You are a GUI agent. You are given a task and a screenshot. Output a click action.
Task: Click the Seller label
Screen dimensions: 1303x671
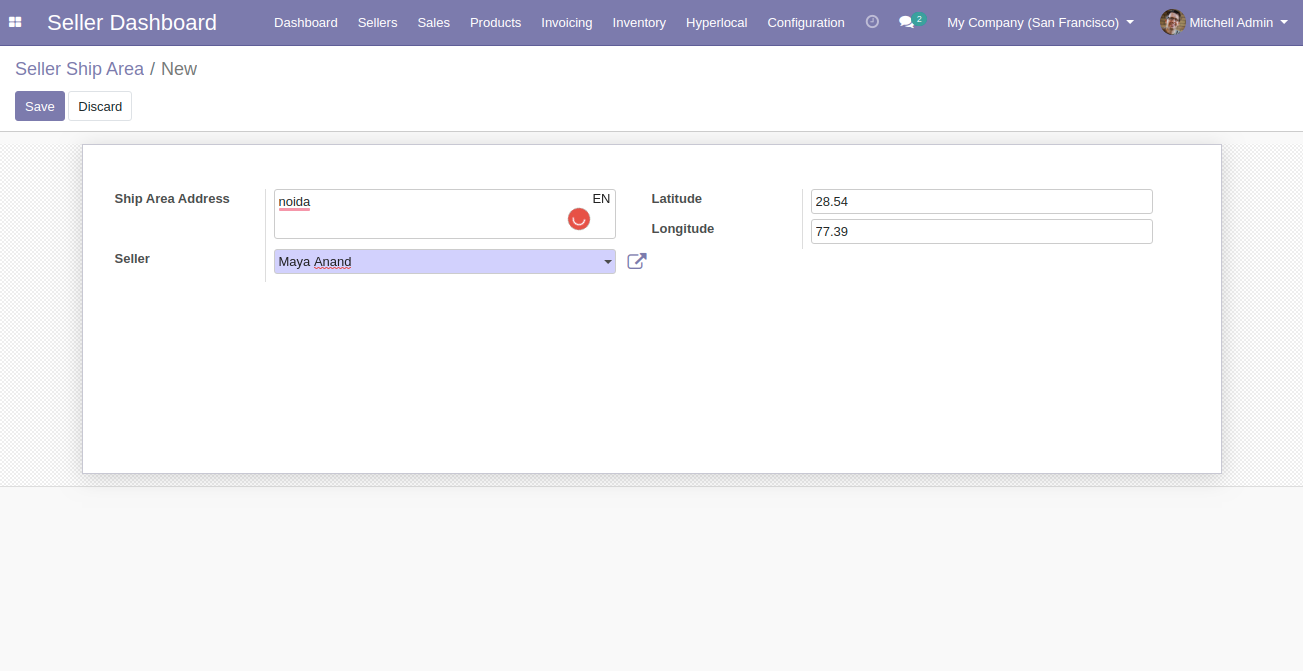pyautogui.click(x=132, y=259)
